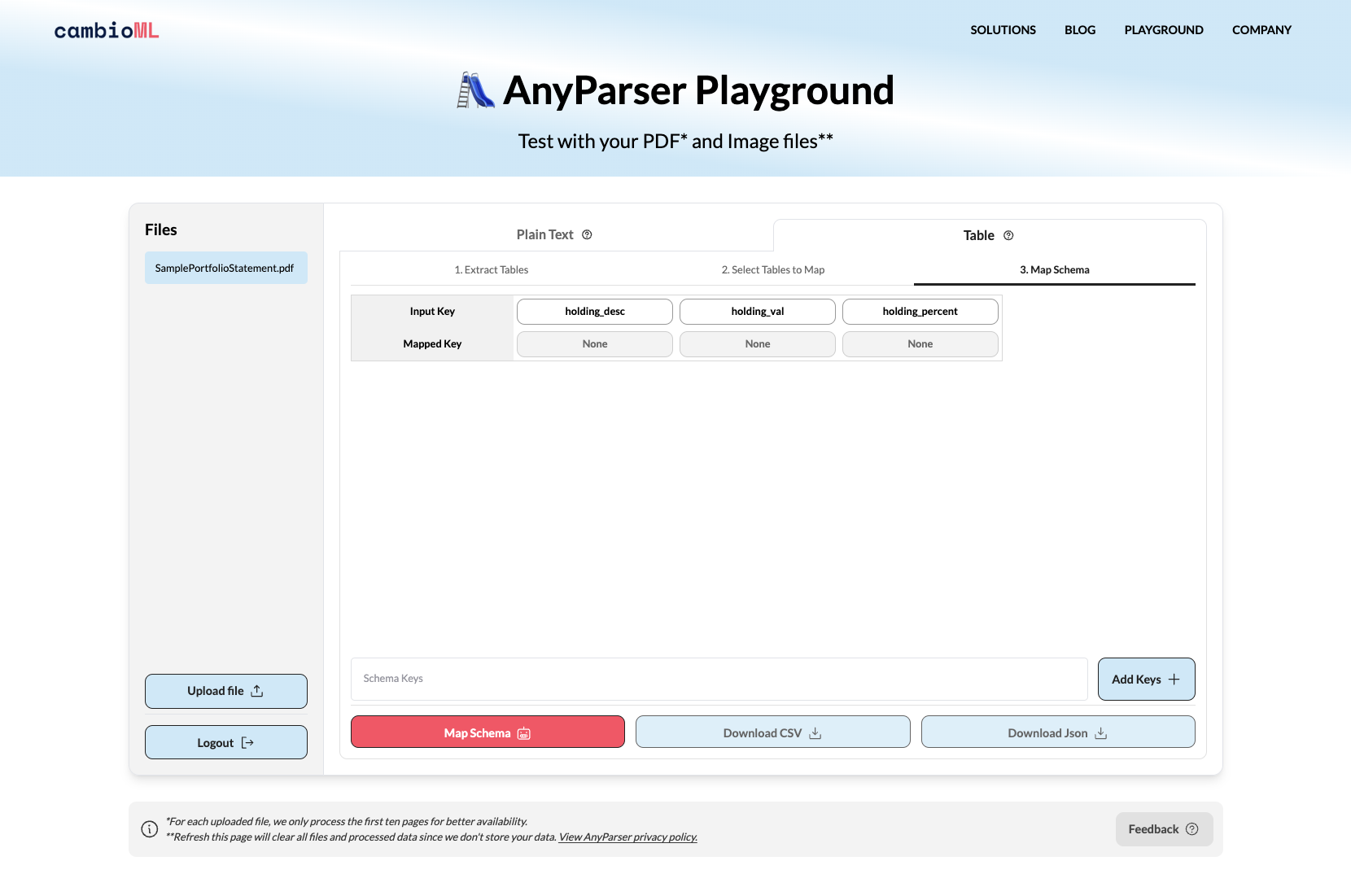1351x896 pixels.
Task: Open the mapped key None under holding_percent
Action: [x=920, y=344]
